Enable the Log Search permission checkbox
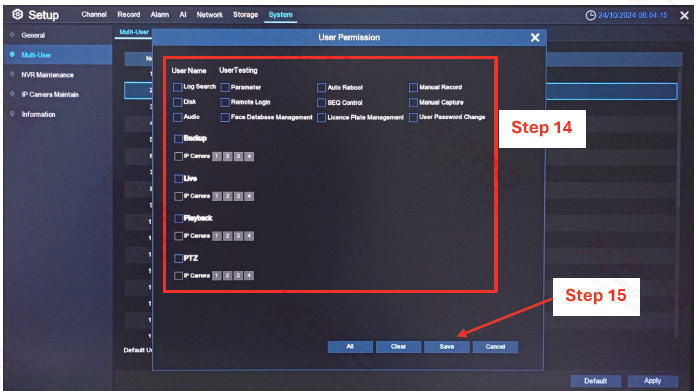The image size is (696, 391). point(178,87)
